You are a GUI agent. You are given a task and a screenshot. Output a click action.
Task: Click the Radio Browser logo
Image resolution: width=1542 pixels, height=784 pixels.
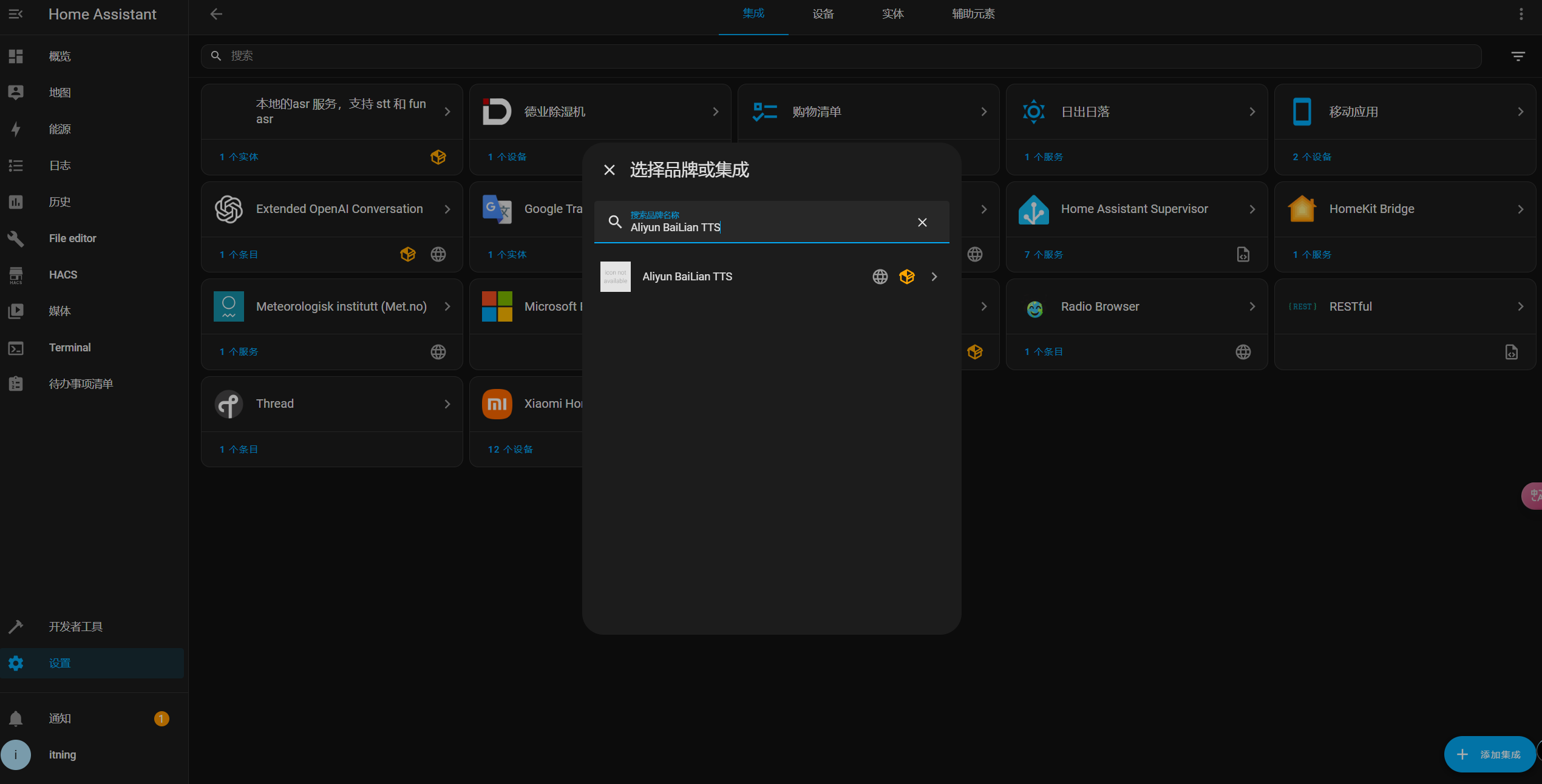1034,309
